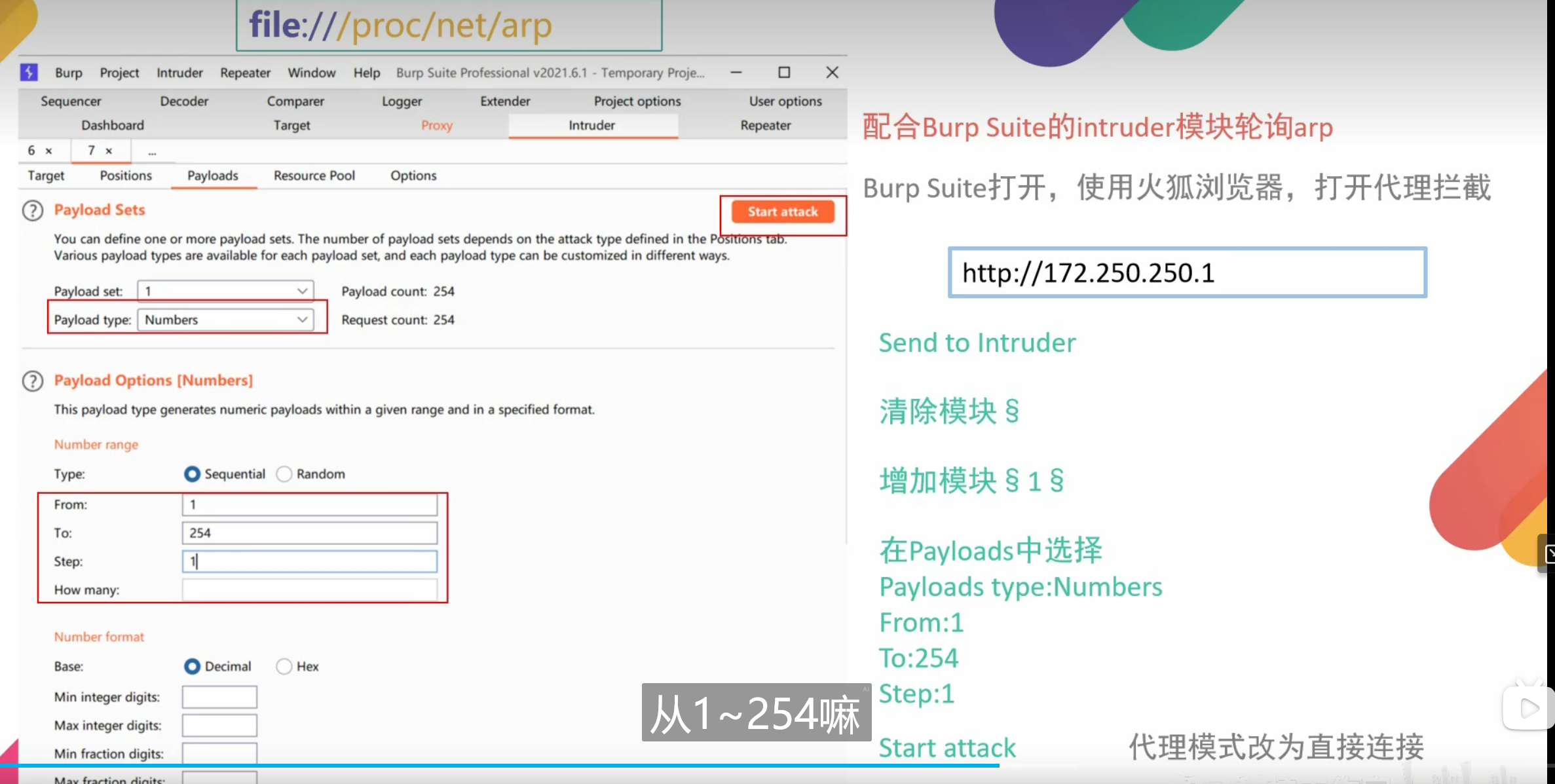Select Decimal number base

pos(192,666)
